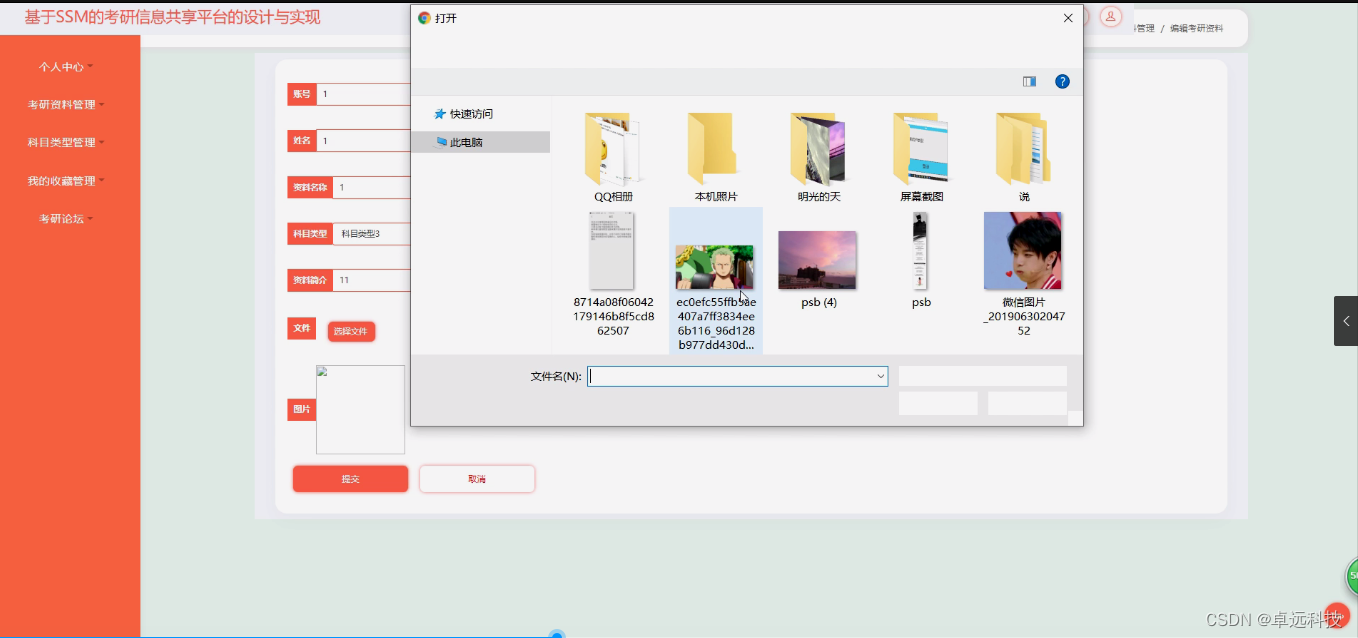Open the QQ相册 folder

click(612, 150)
